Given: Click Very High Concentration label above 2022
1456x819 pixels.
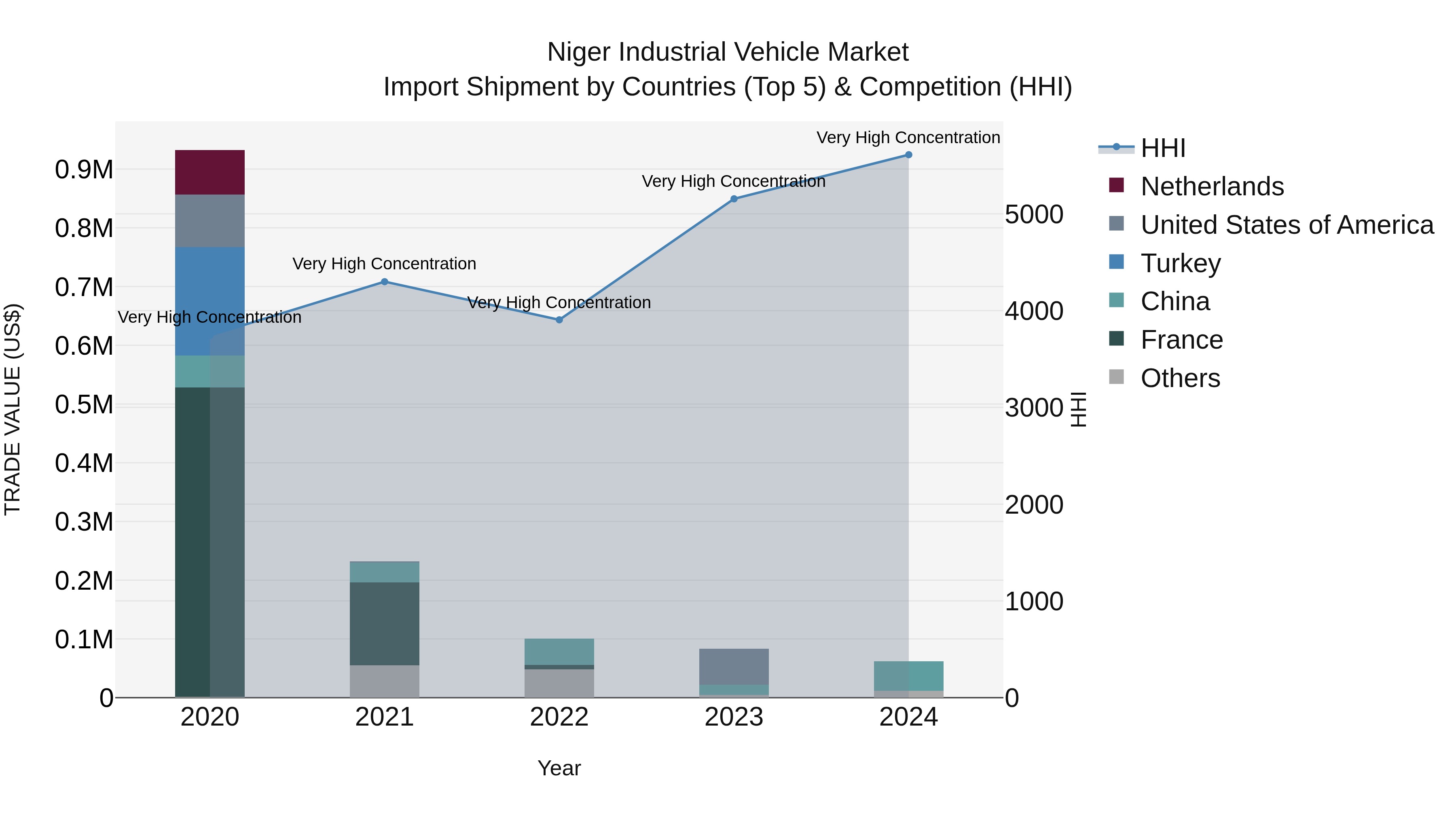Looking at the screenshot, I should tap(559, 303).
